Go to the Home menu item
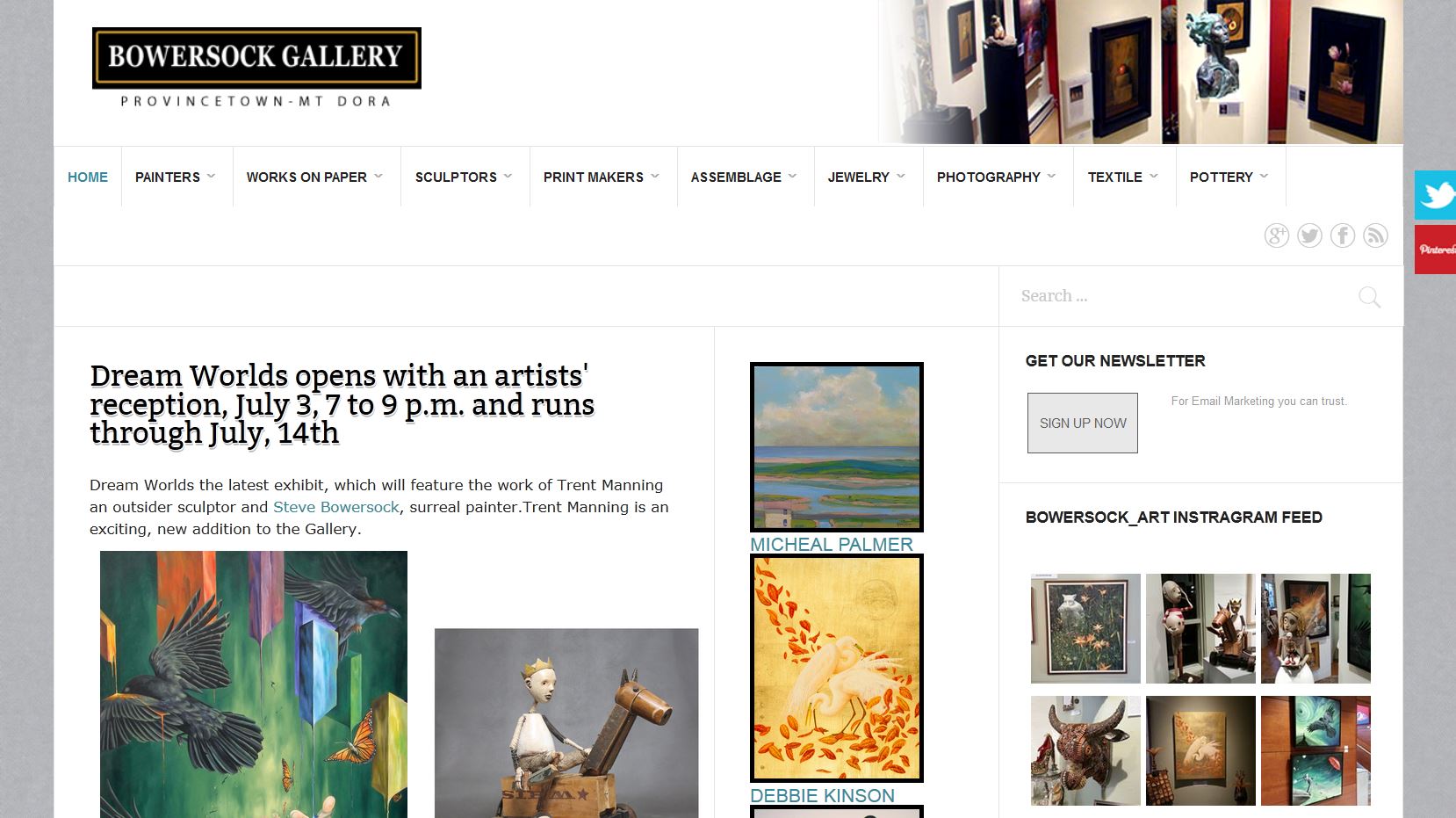The height and width of the screenshot is (818, 1456). [x=88, y=177]
